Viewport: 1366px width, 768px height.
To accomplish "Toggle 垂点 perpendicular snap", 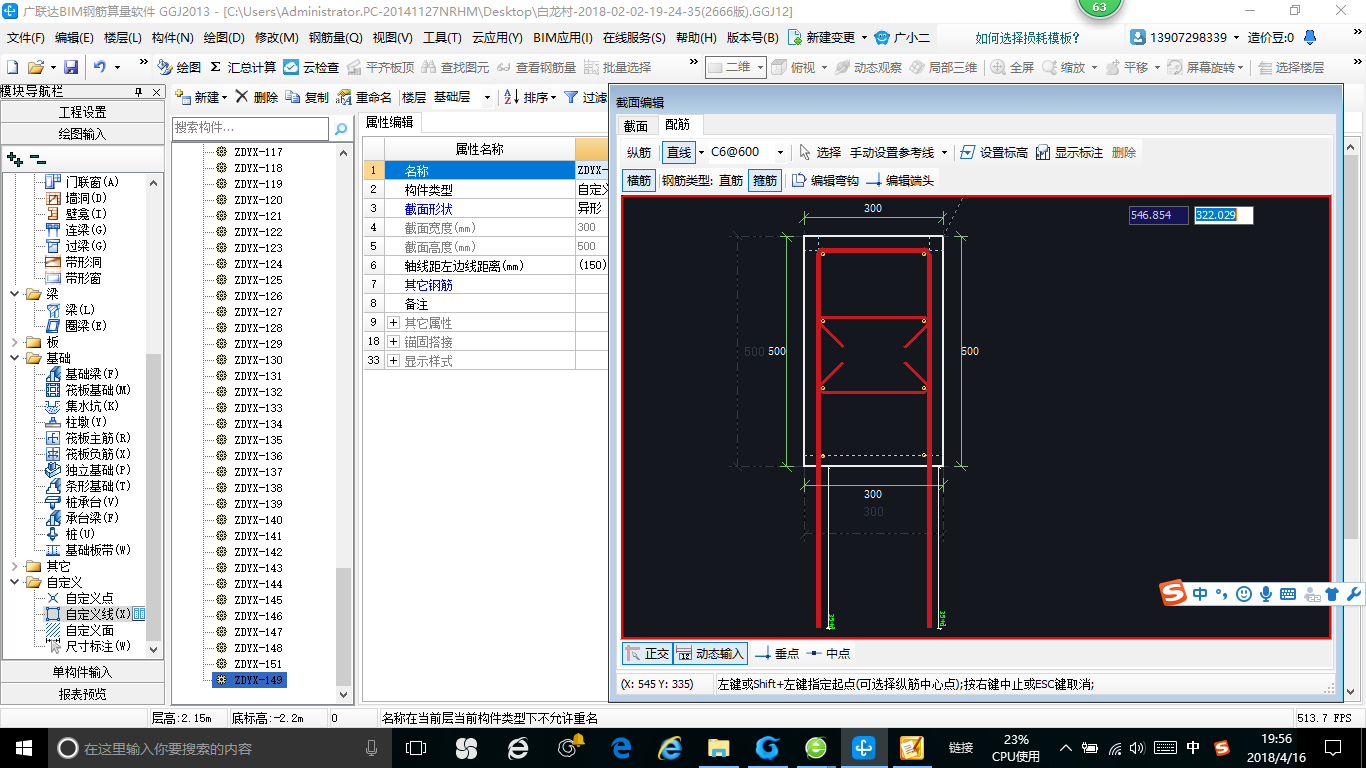I will [777, 653].
